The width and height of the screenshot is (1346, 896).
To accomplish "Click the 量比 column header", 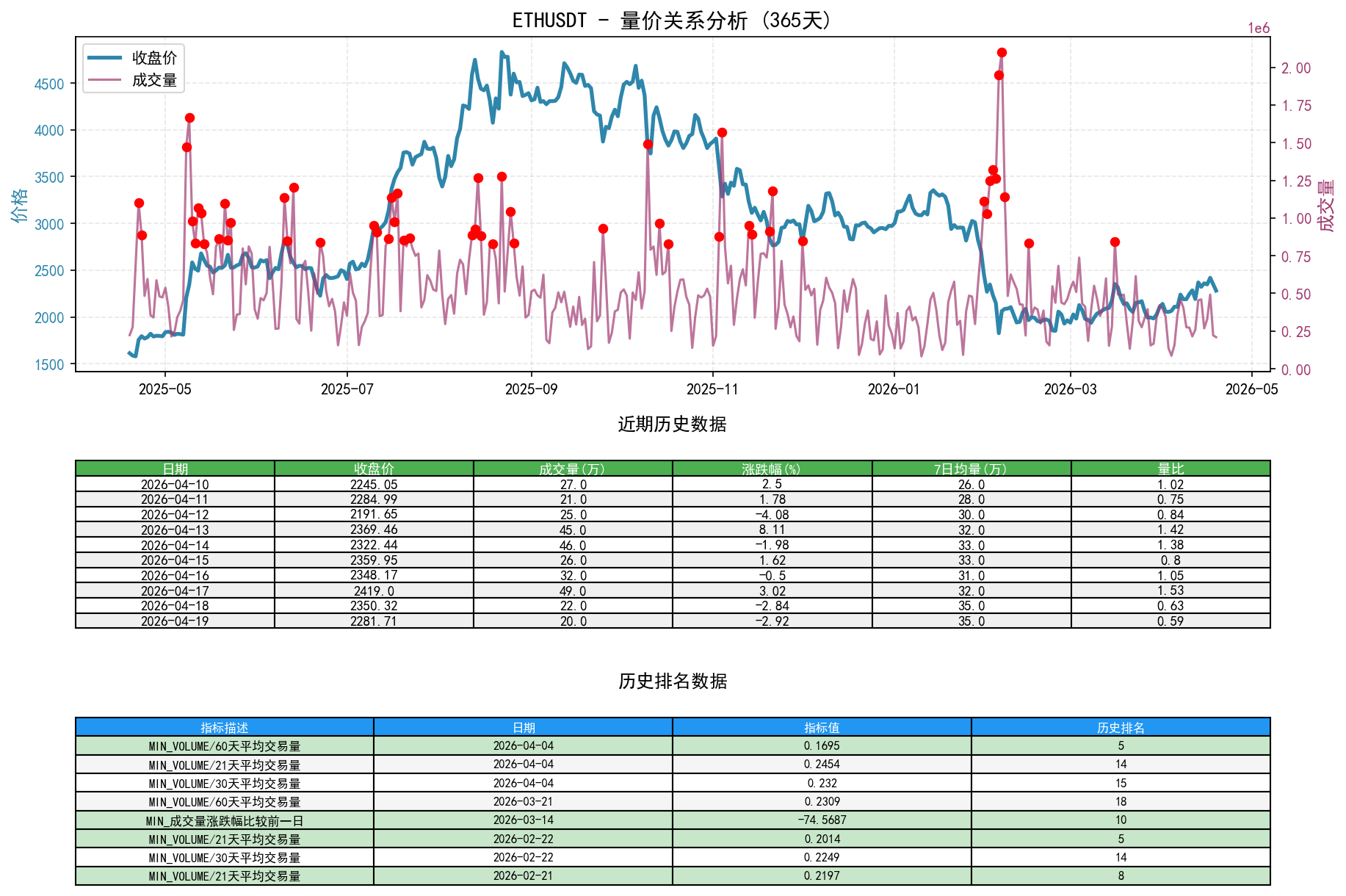I will pos(1170,469).
